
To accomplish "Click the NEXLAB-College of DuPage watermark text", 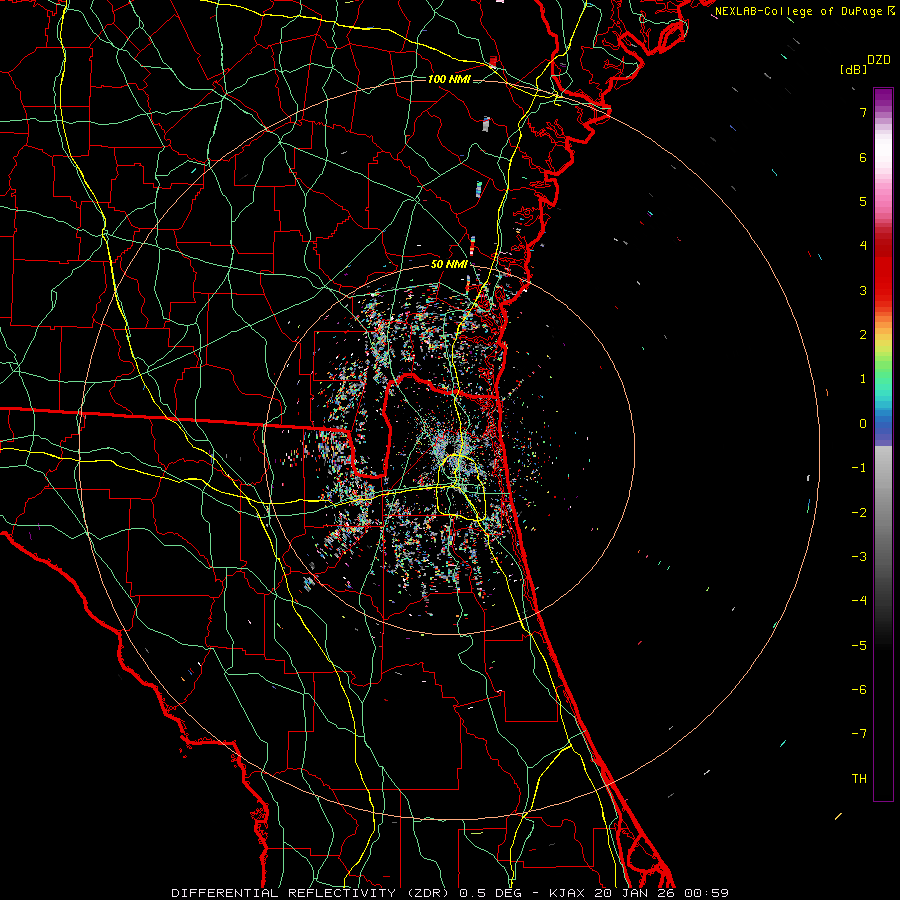I will 800,11.
